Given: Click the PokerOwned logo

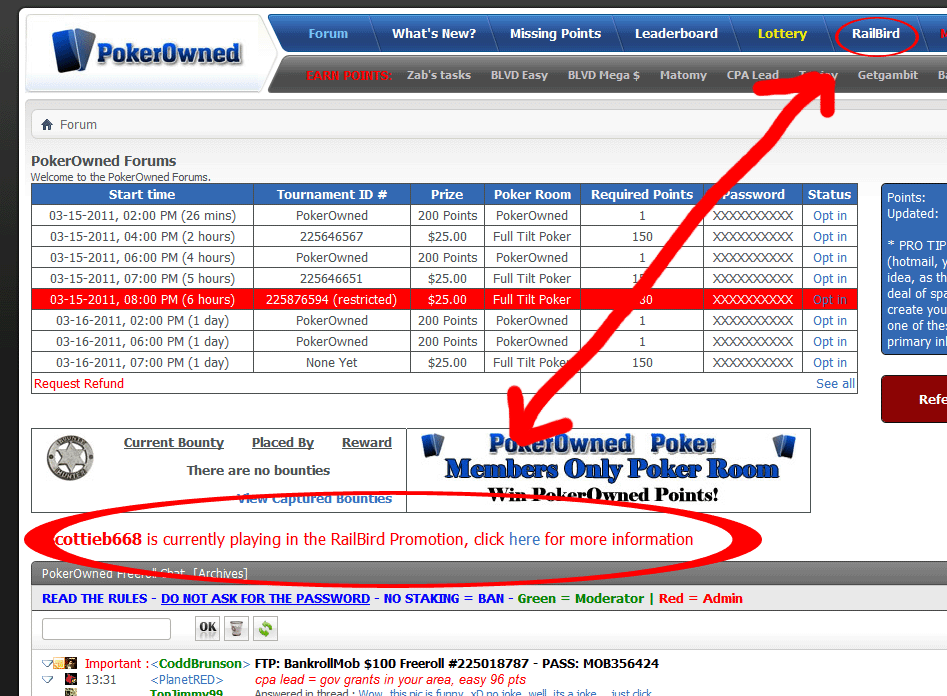Looking at the screenshot, I should (x=147, y=51).
